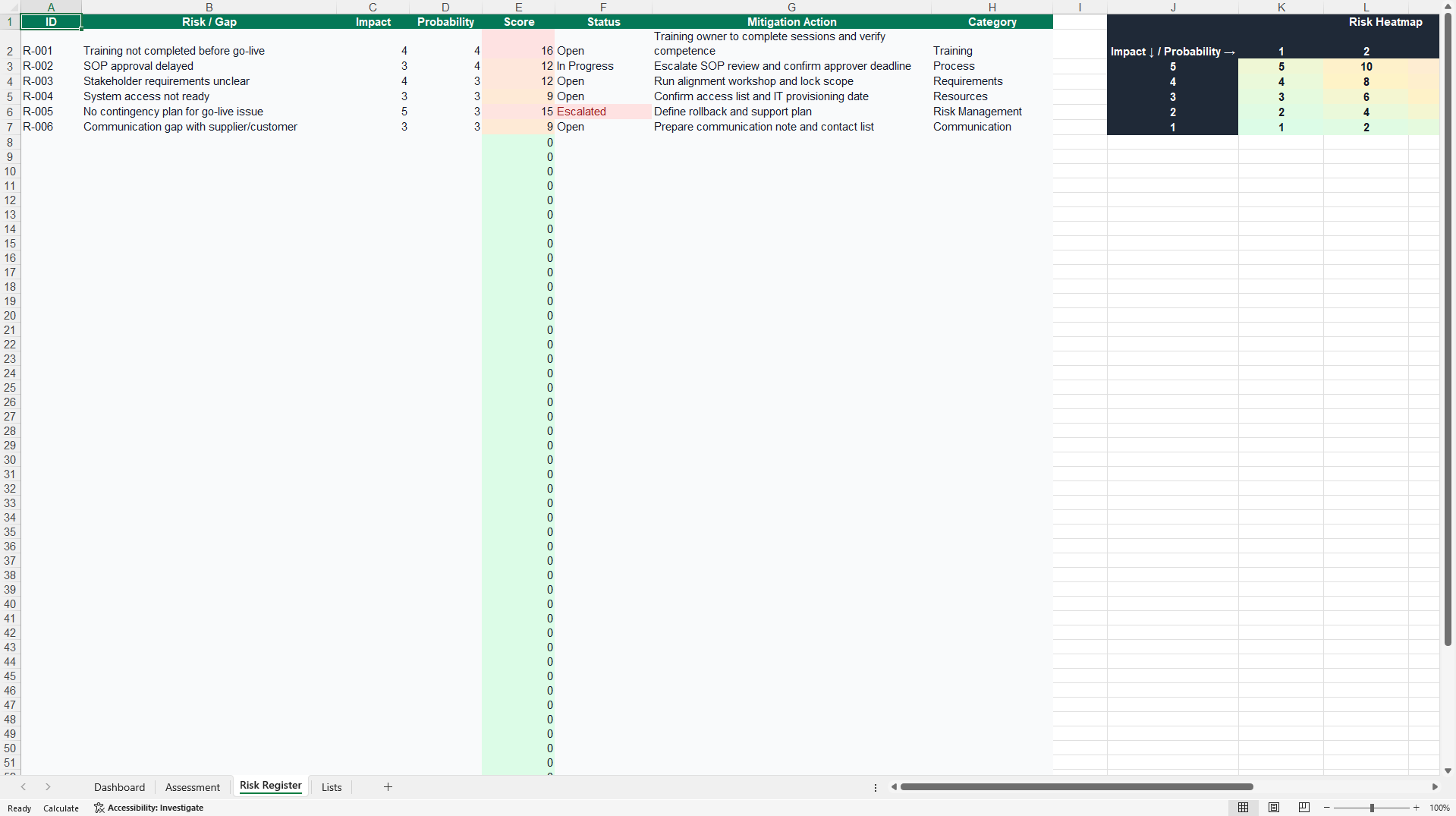
Task: Select 'Define rollback and support plan' cell
Action: tap(791, 112)
